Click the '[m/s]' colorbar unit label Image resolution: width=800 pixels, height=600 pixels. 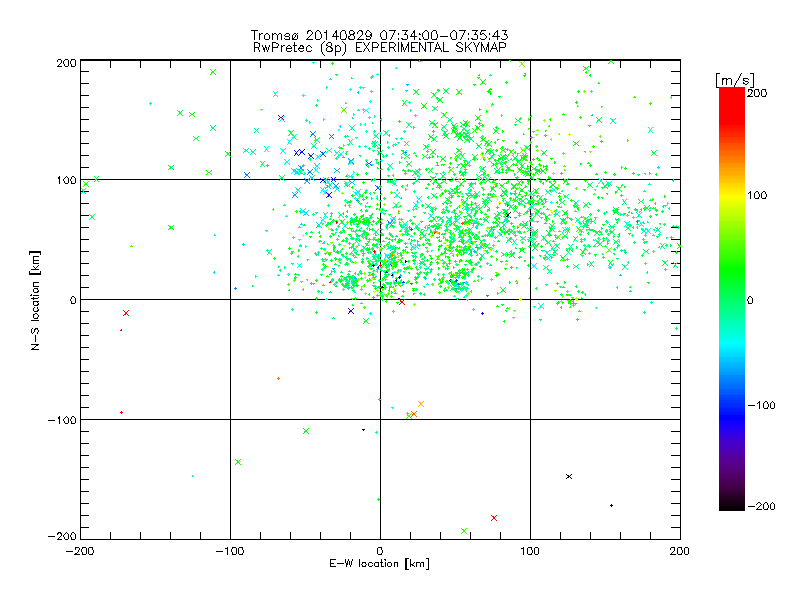click(x=734, y=80)
